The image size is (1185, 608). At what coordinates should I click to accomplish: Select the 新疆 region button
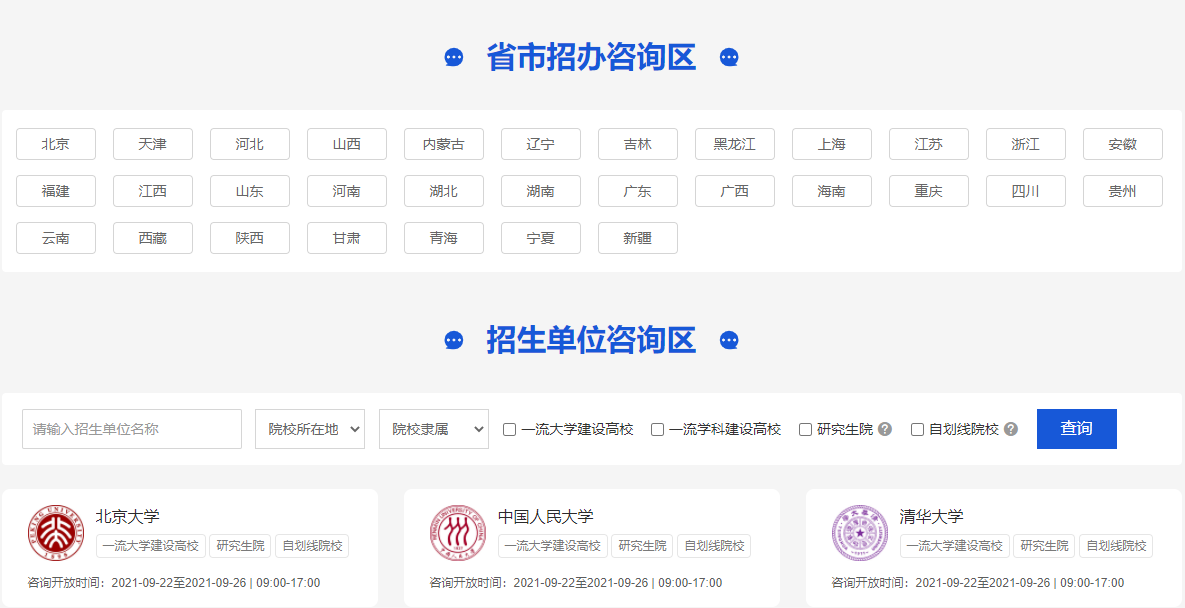638,238
